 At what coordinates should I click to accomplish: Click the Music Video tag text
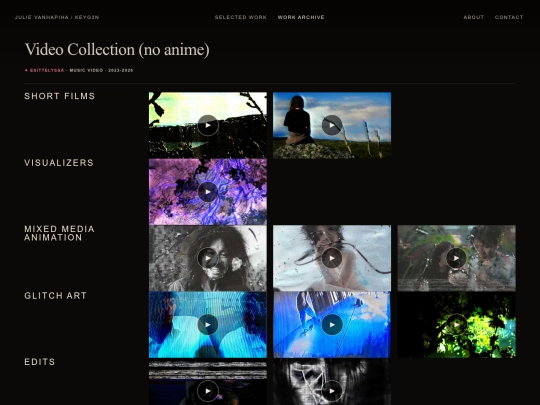click(86, 70)
